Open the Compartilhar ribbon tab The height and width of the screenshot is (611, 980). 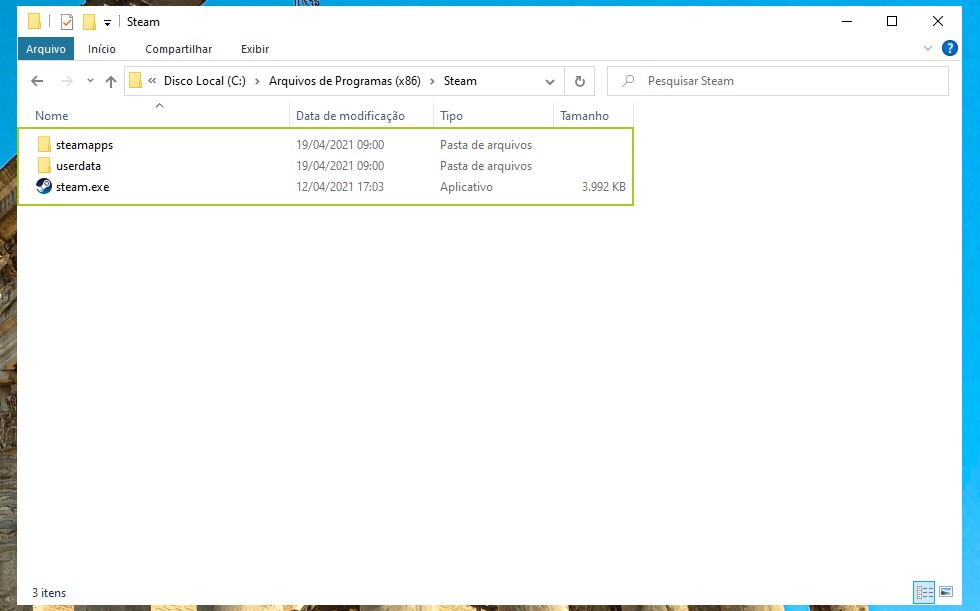(178, 48)
